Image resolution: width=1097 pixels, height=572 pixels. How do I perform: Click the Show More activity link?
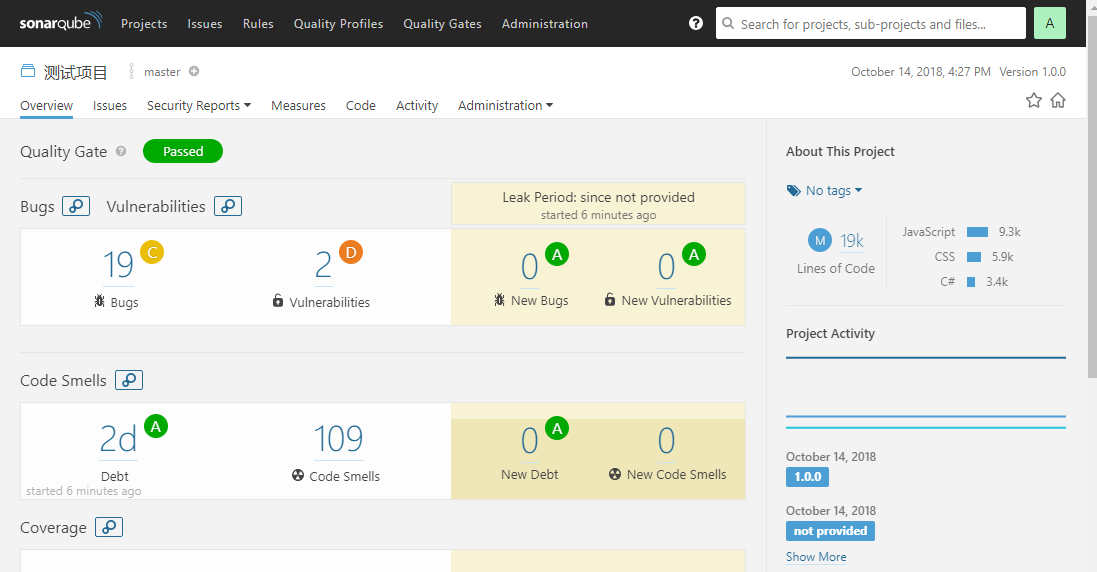pos(816,557)
